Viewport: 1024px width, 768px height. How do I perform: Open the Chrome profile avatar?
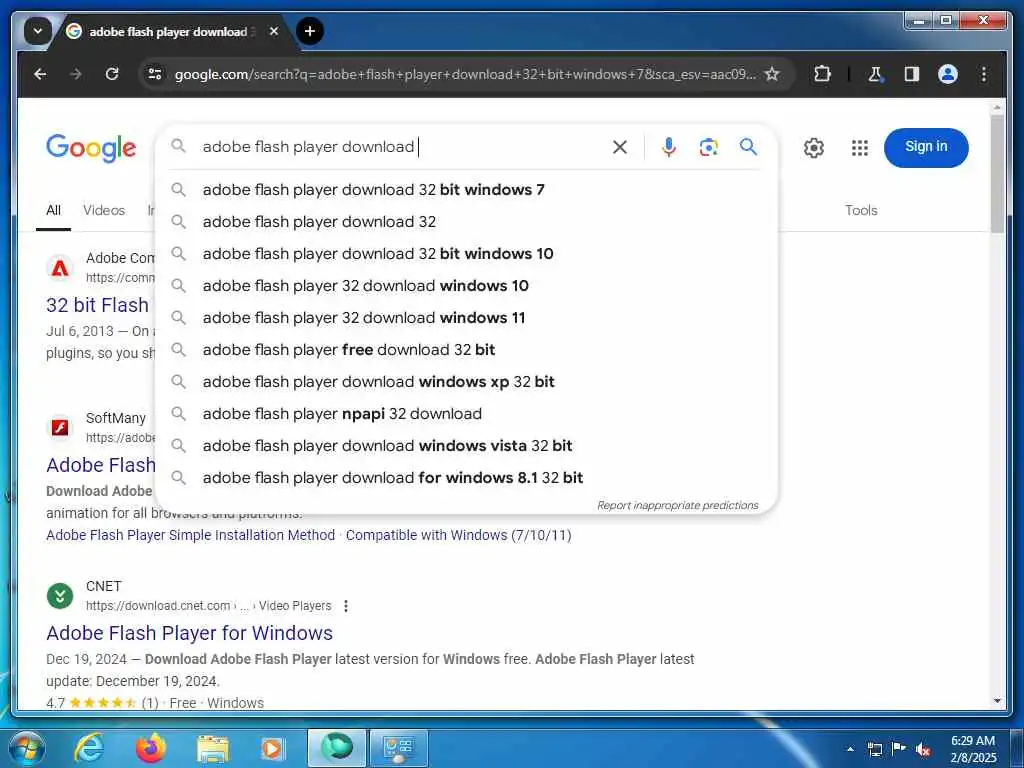tap(948, 74)
